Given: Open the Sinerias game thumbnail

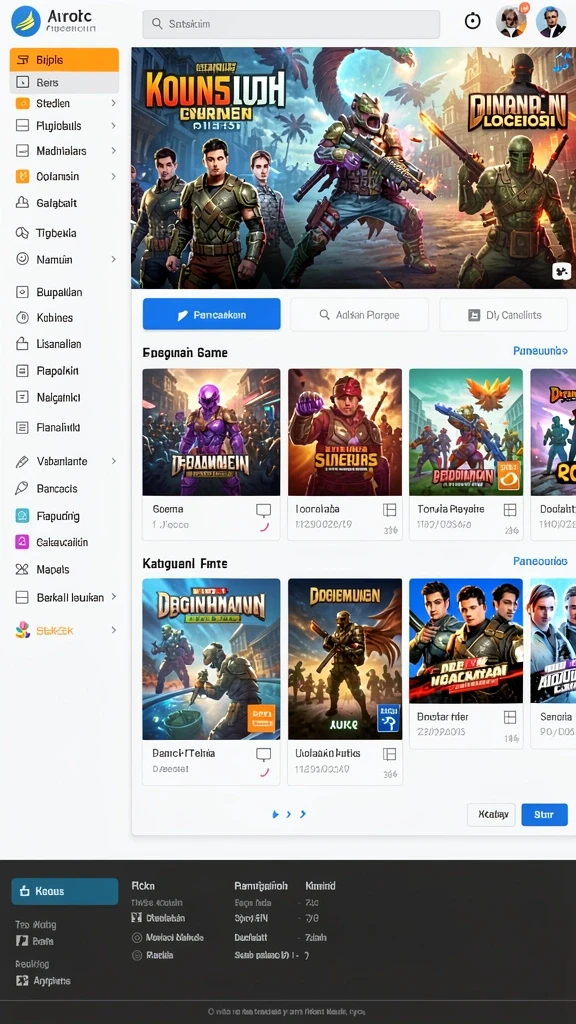Looking at the screenshot, I should tap(345, 432).
